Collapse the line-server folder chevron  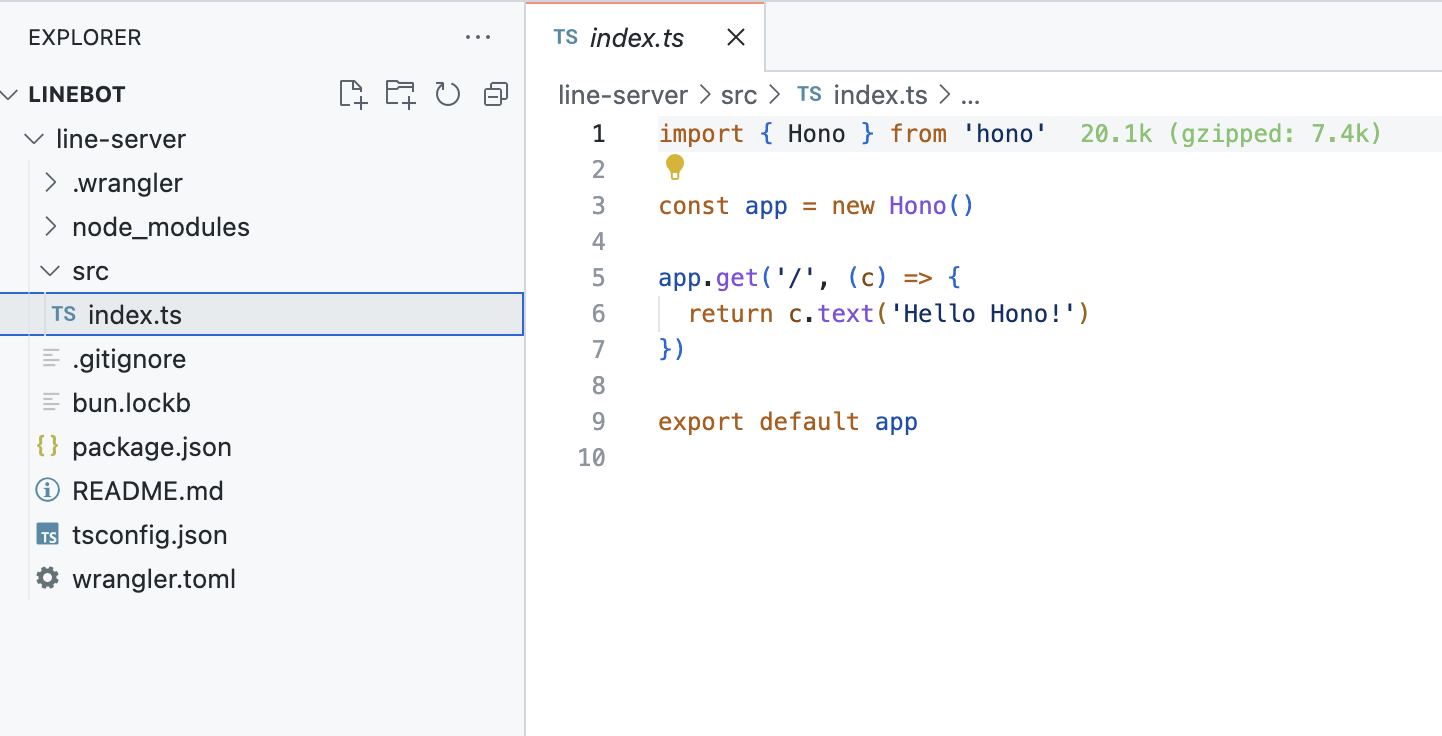click(34, 139)
